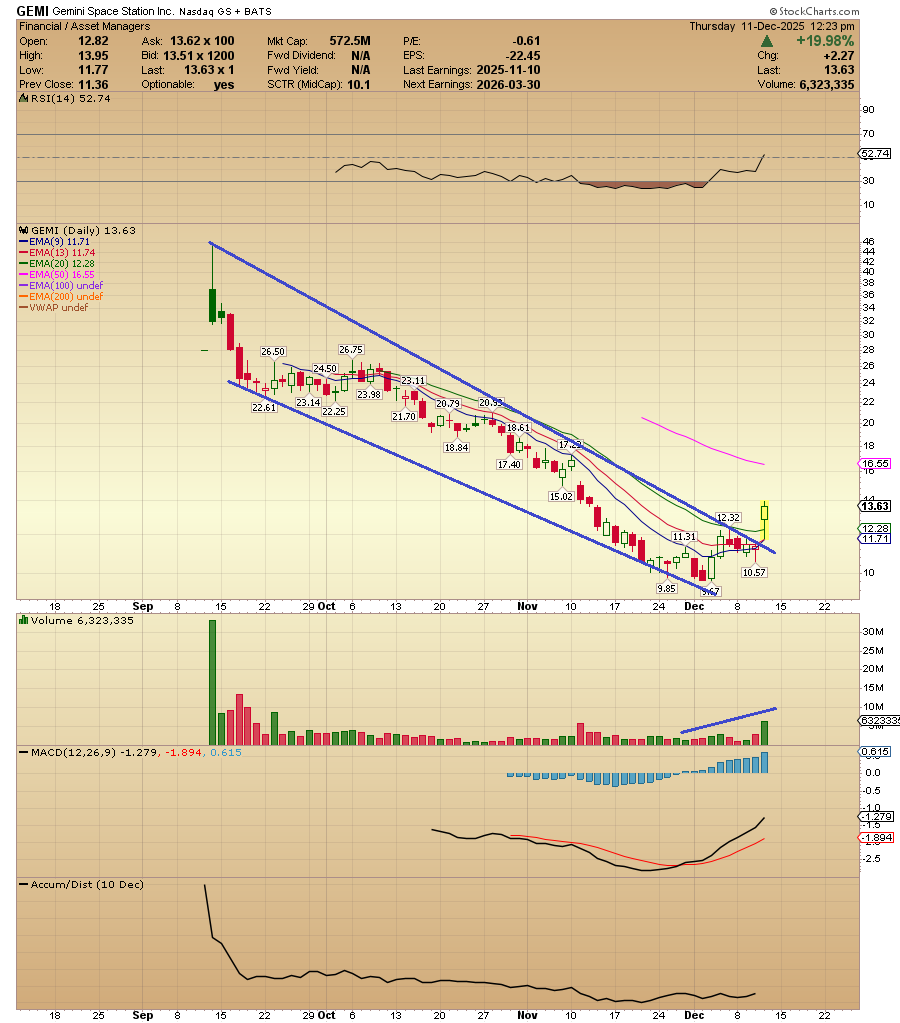This screenshot has height=1023, width=900.
Task: Click the Optionable value 'yes'
Action: point(224,84)
